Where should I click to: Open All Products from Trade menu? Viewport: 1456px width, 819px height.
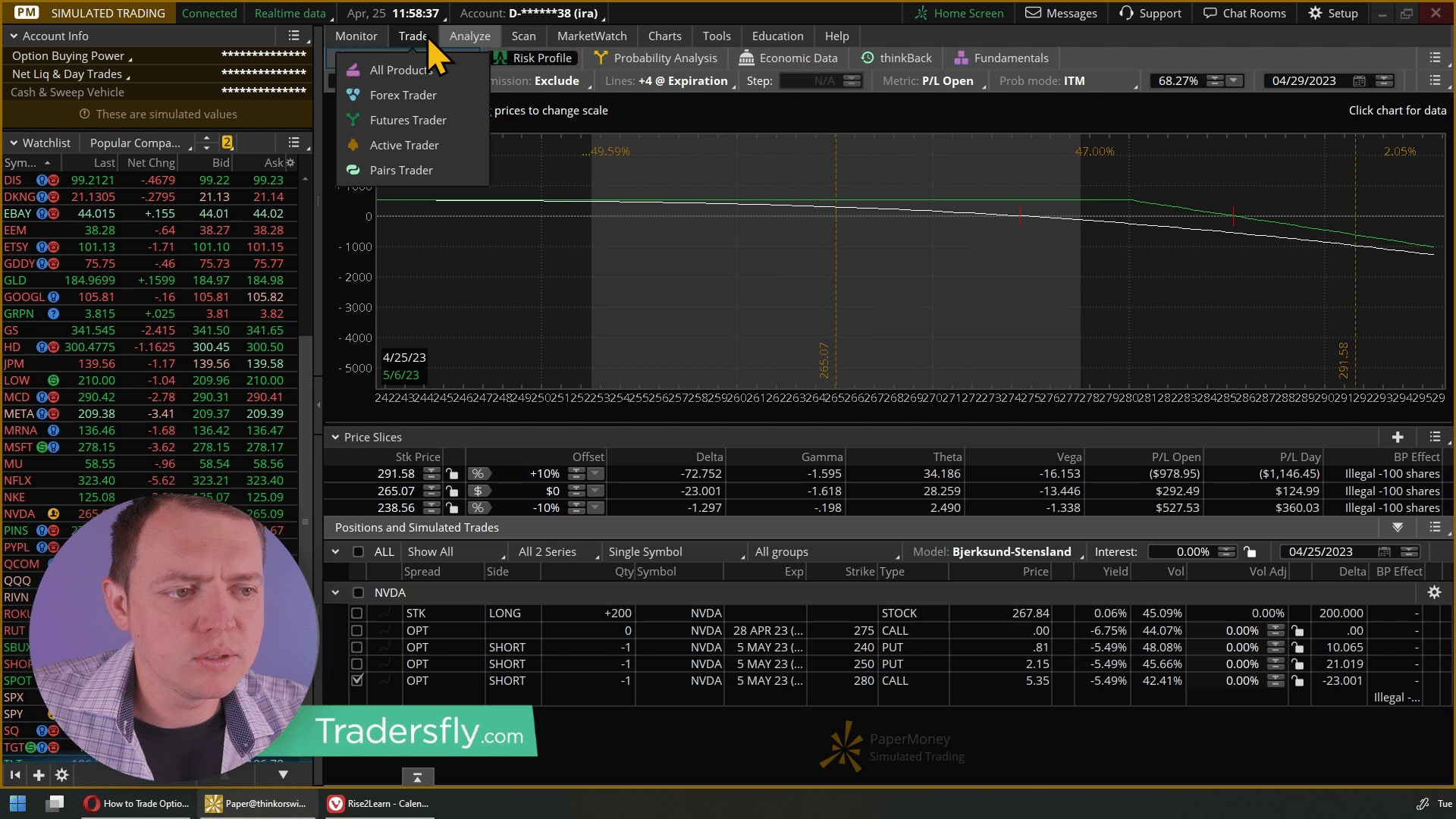[x=400, y=70]
